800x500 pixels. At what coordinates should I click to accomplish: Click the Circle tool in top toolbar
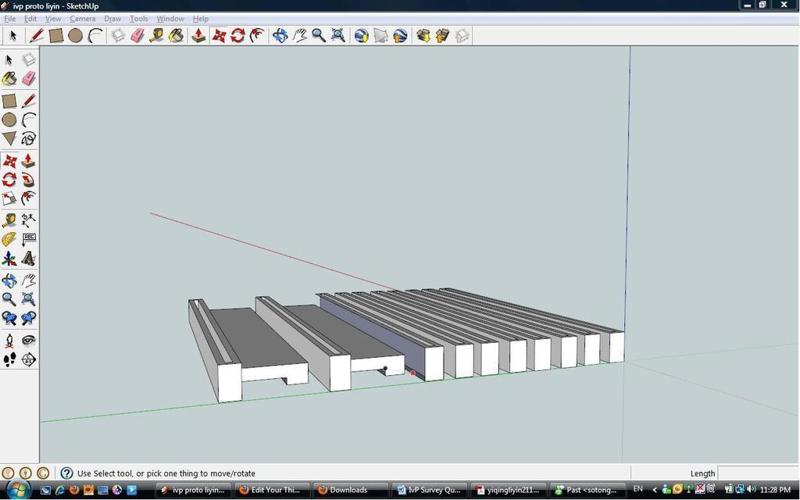pyautogui.click(x=76, y=36)
